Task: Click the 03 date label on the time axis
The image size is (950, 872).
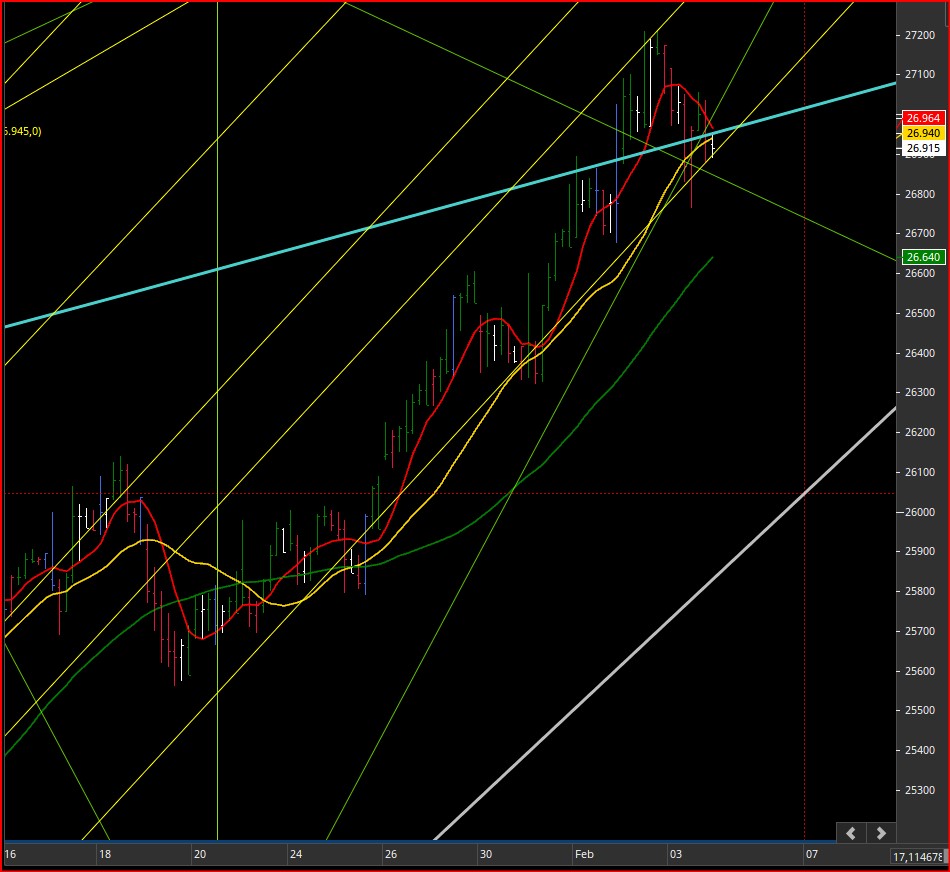Action: point(676,854)
